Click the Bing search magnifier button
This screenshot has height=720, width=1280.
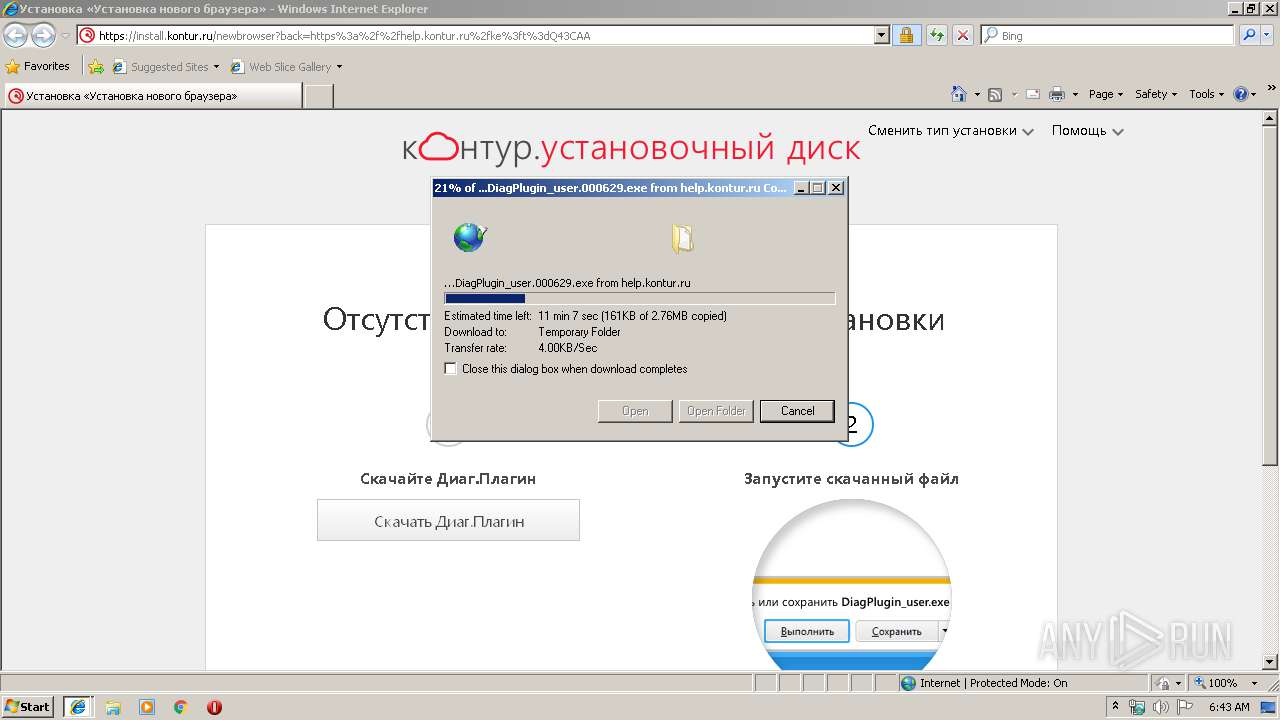1248,35
